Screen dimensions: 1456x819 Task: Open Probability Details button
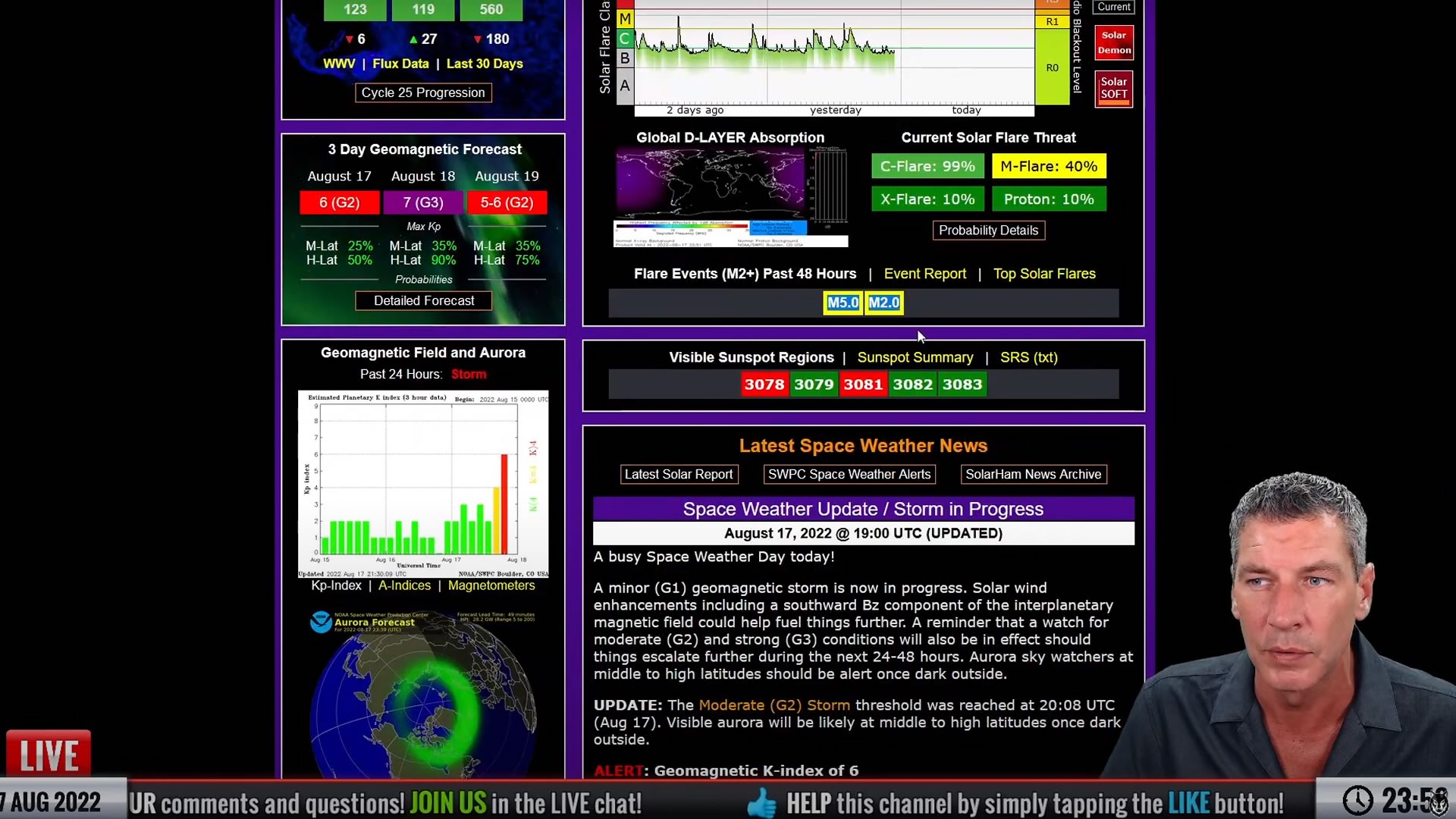tap(988, 231)
